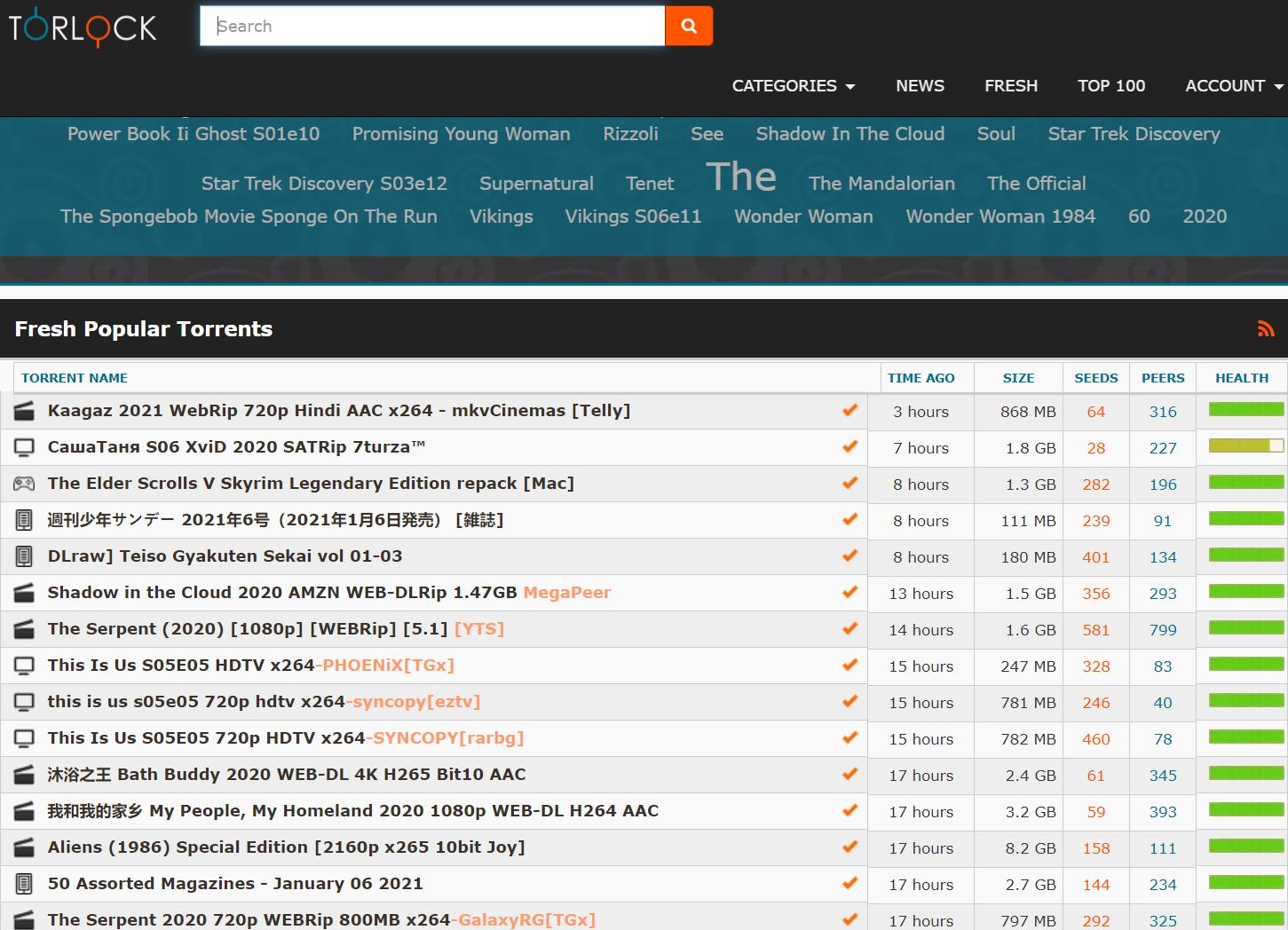
Task: Click the ebook icon beside 週刊少年サンデー 2021年6号
Action: (24, 520)
